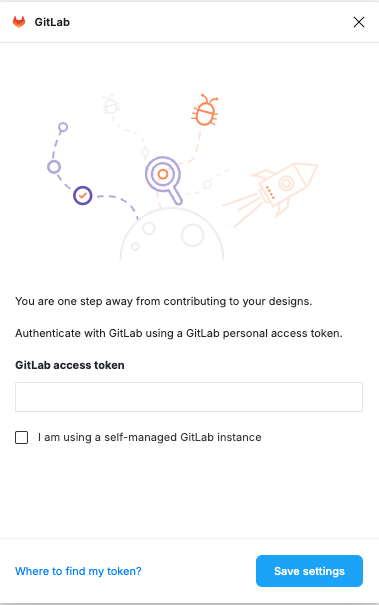379x605 pixels.
Task: Click the 'You are one step away' text
Action: pyautogui.click(x=164, y=301)
